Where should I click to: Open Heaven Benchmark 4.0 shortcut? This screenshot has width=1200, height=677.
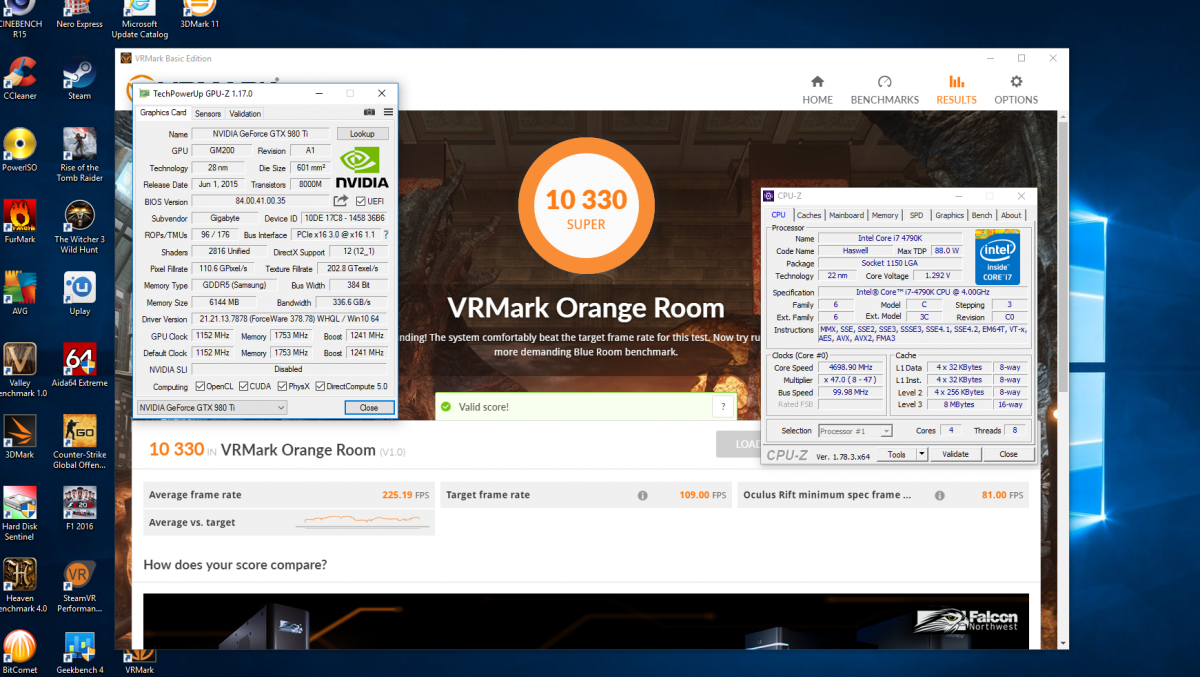pos(20,586)
